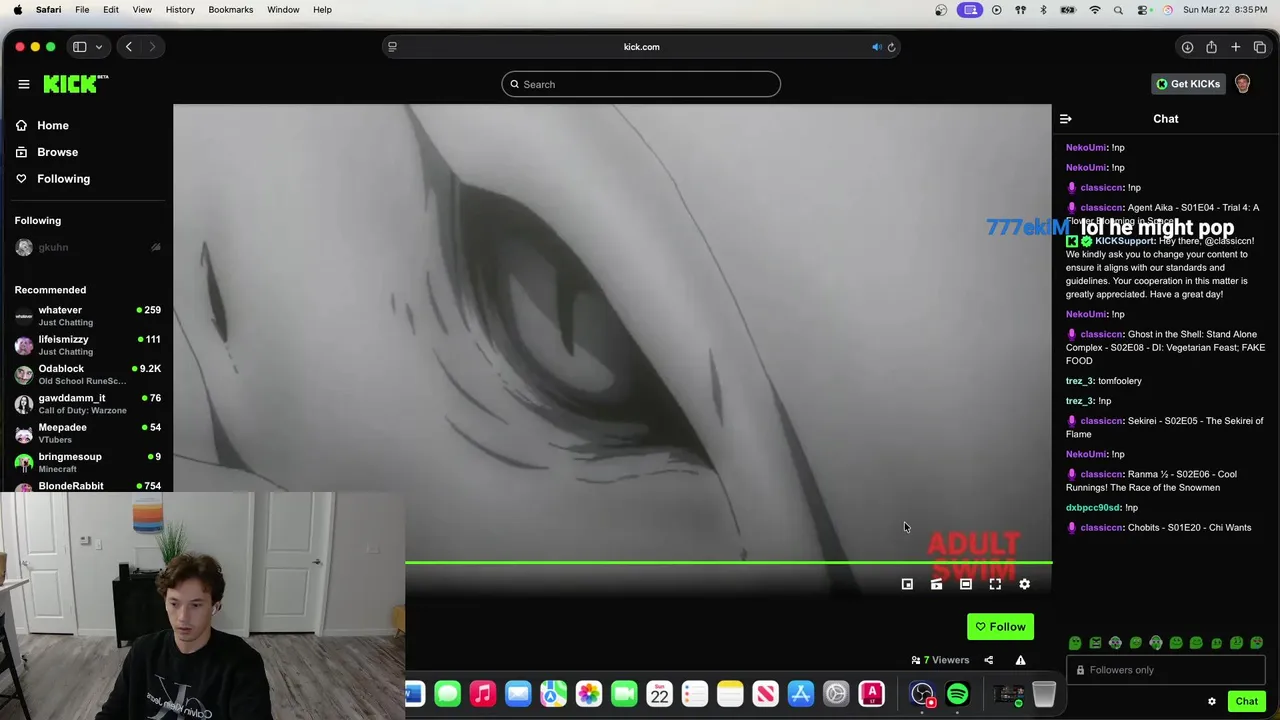Click the green Chat send button
1280x720 pixels.
(x=1246, y=701)
